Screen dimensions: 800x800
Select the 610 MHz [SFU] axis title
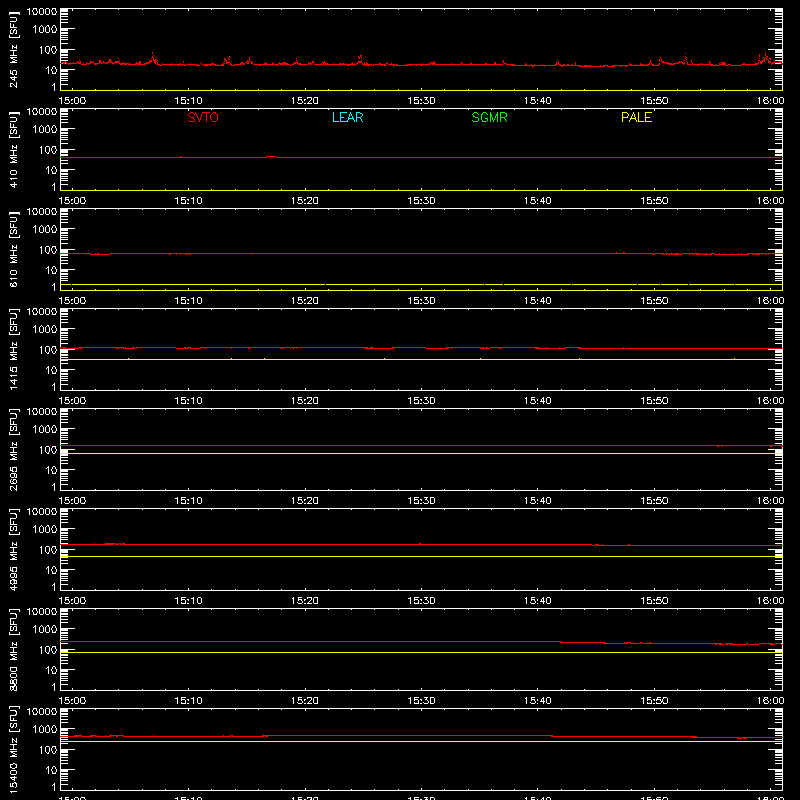(14, 249)
